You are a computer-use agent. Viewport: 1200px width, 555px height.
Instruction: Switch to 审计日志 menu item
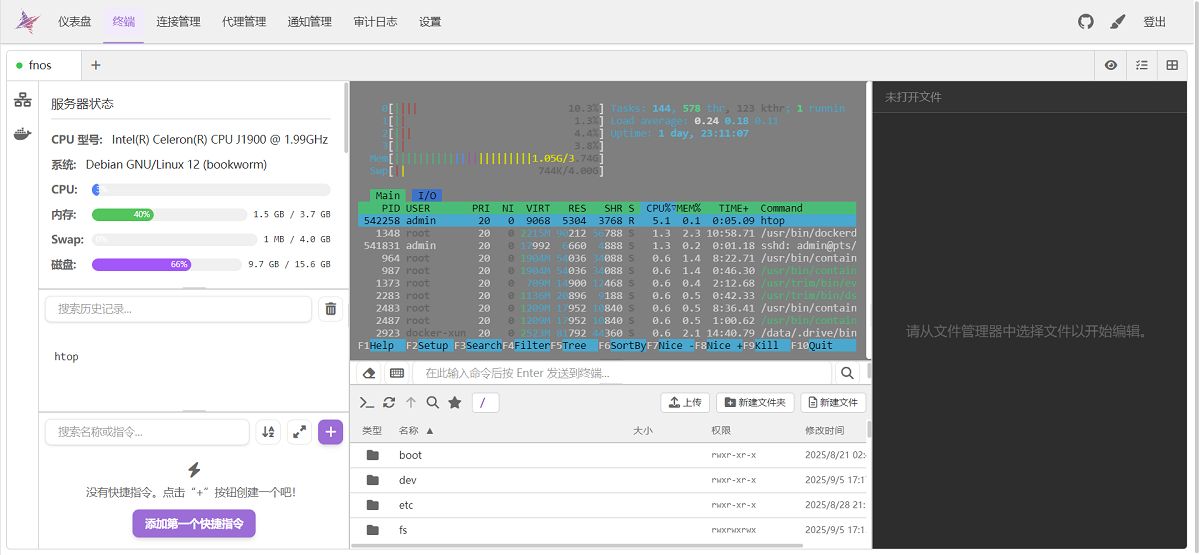click(x=375, y=21)
